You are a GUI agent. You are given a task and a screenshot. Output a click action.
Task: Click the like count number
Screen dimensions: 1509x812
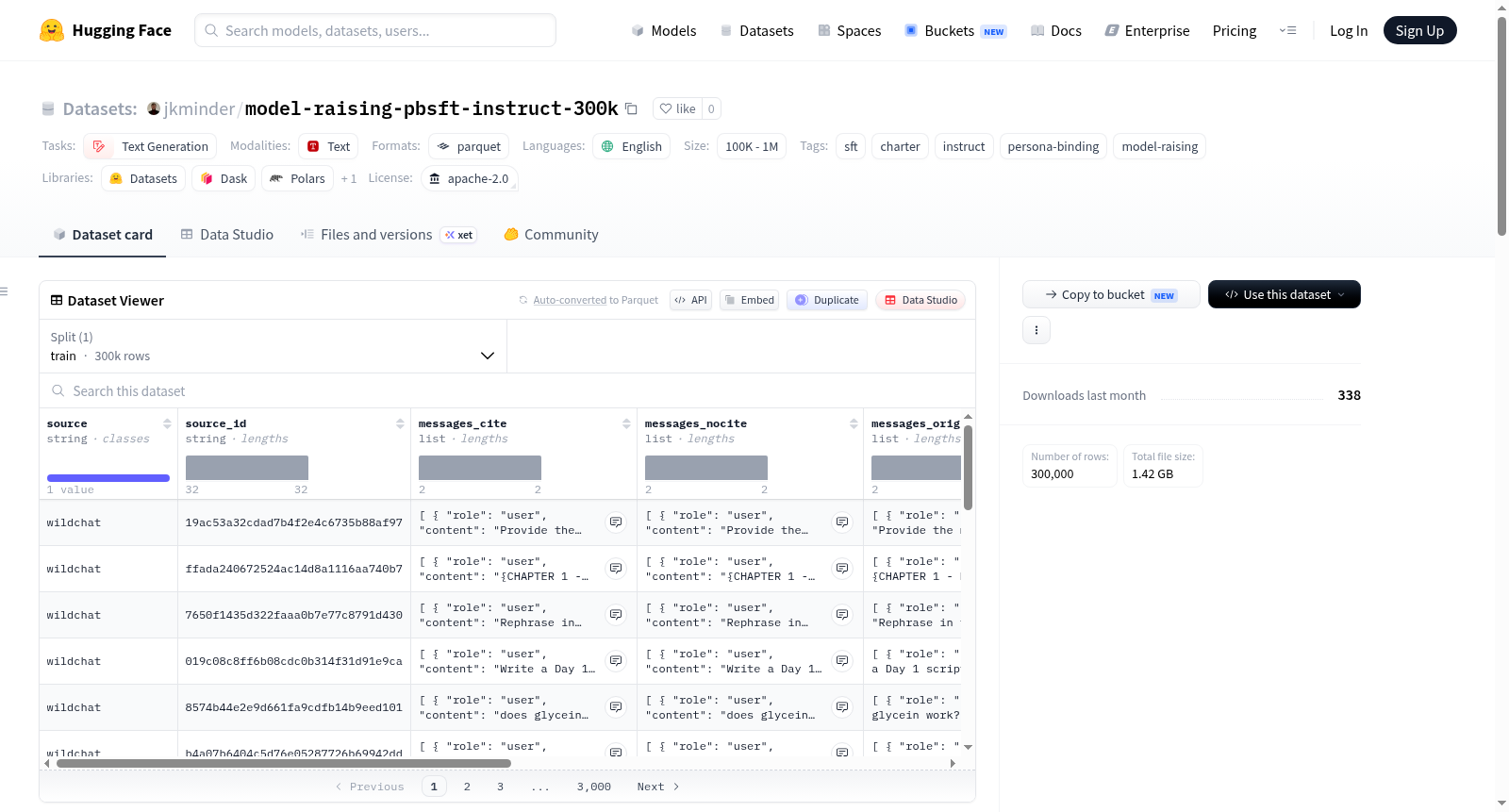point(711,108)
